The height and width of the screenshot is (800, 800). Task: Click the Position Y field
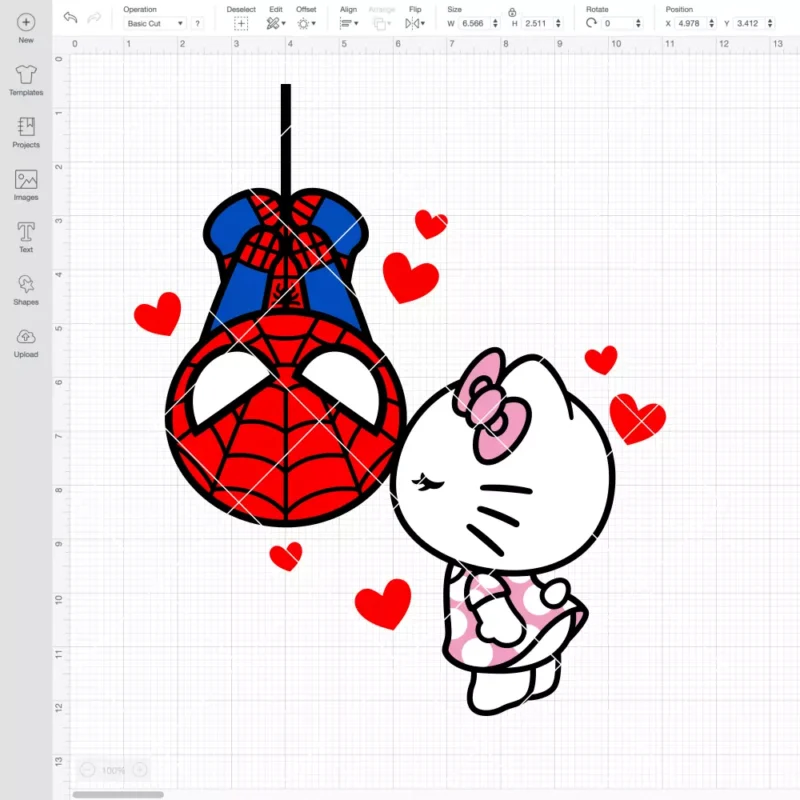coord(749,23)
